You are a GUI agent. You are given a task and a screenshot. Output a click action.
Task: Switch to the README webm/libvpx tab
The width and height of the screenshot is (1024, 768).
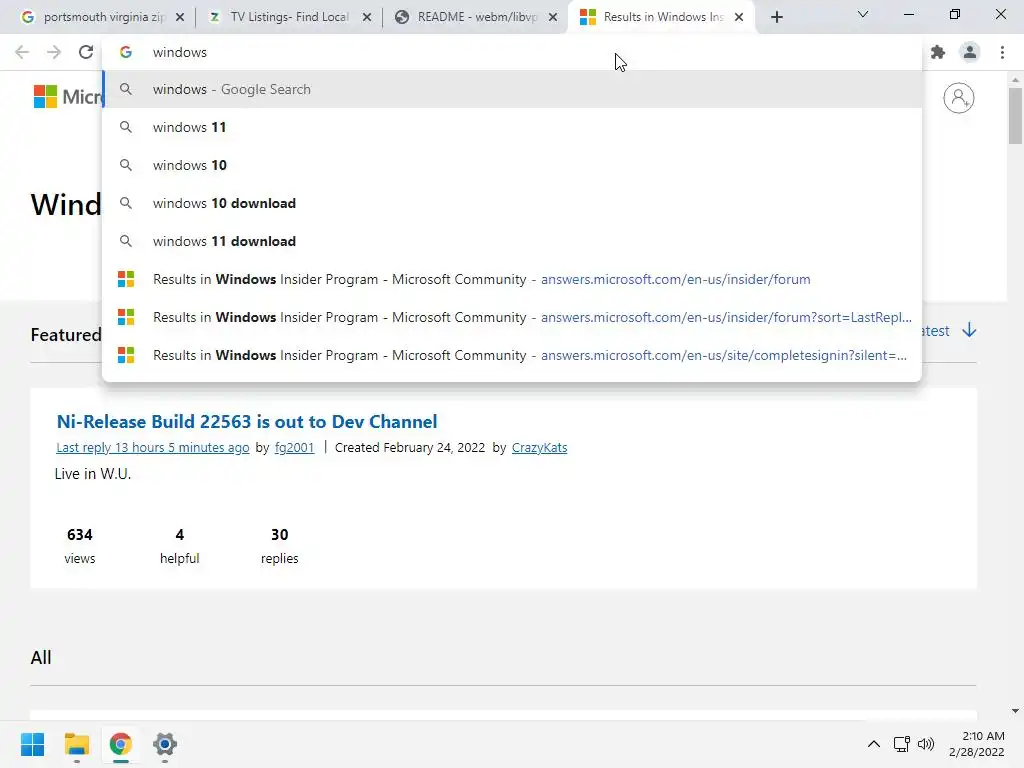tap(475, 17)
